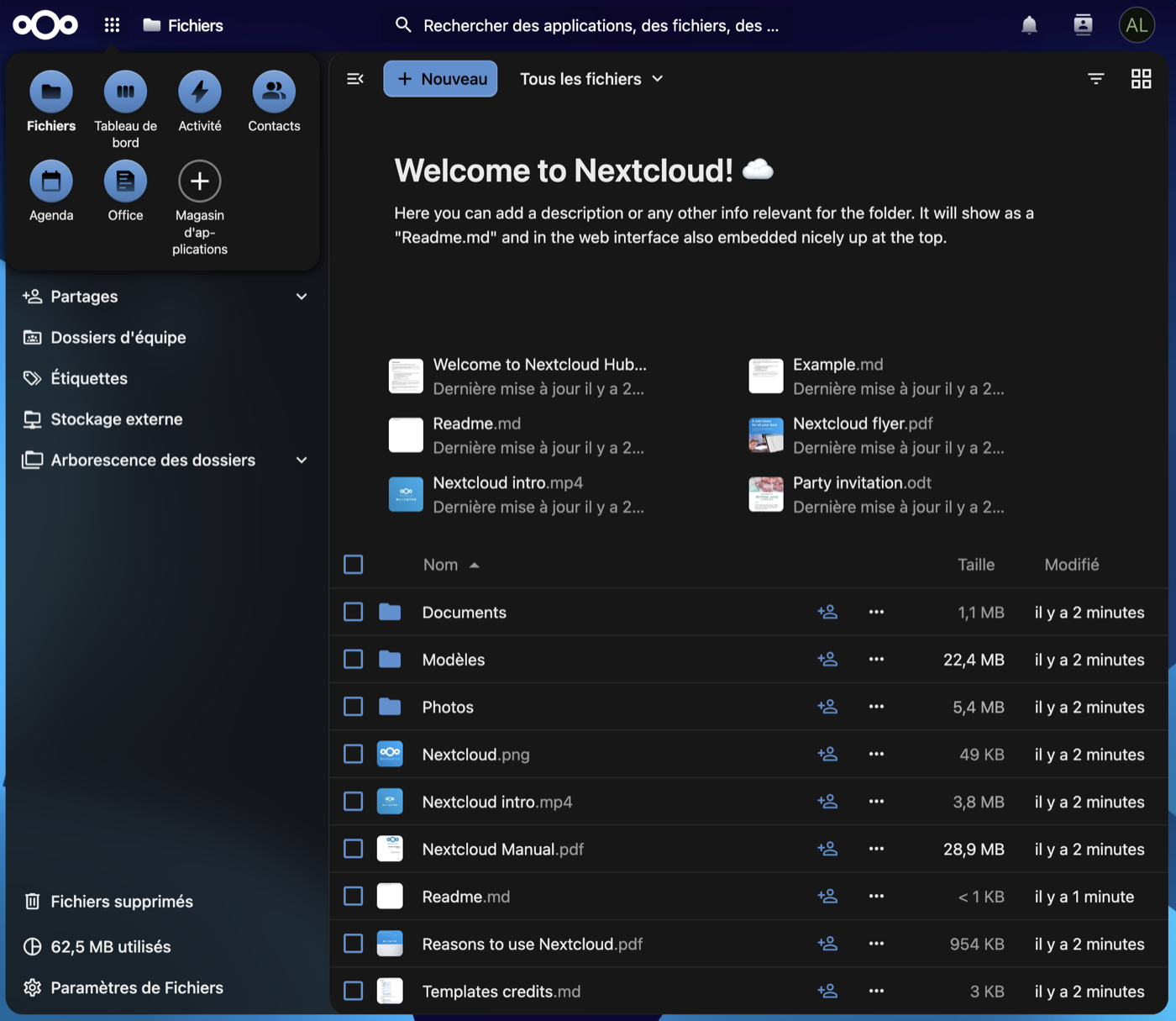
Task: Collapse the navigation sidebar toggle
Action: tap(355, 79)
